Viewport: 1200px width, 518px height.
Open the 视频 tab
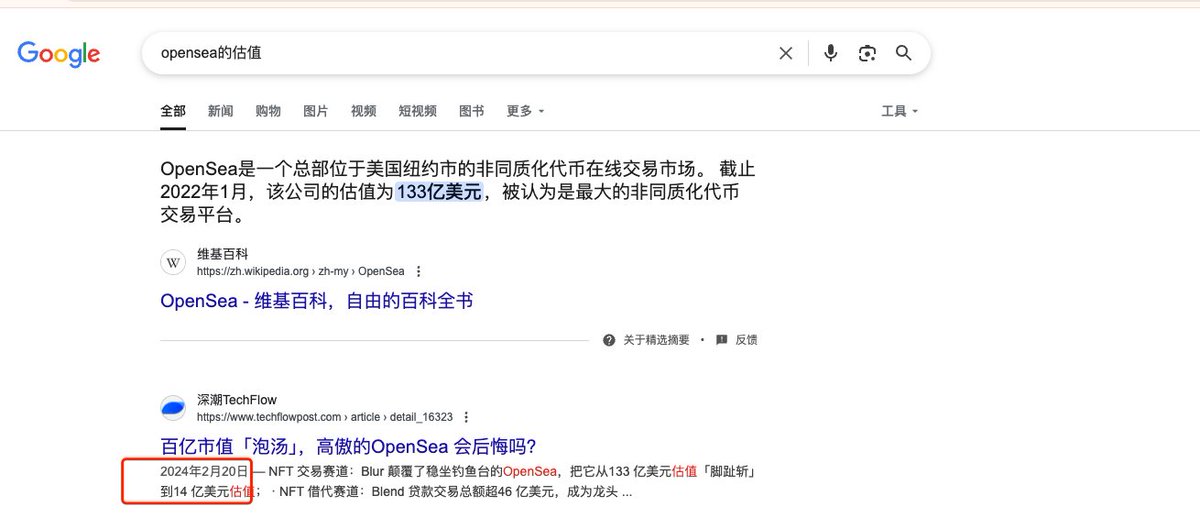tap(363, 111)
